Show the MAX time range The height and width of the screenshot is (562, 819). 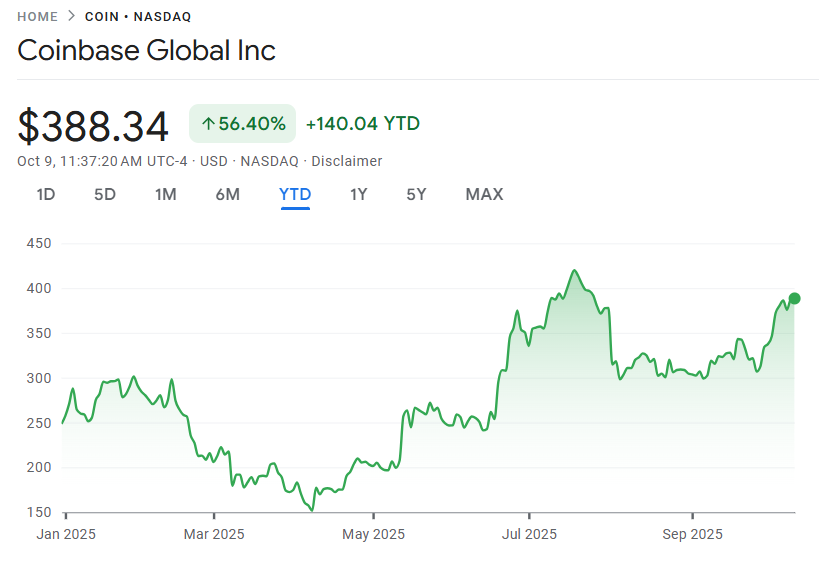(484, 194)
